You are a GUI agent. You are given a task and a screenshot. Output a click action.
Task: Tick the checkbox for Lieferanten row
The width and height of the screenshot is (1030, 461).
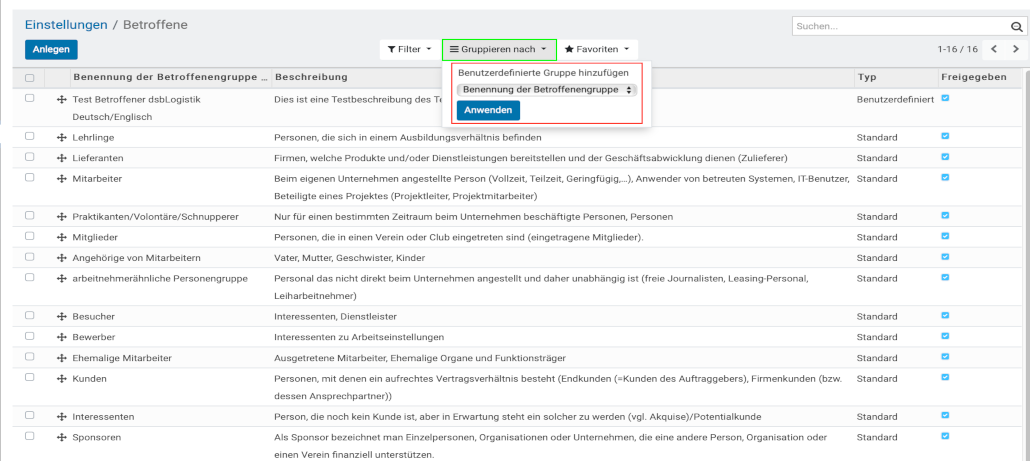point(30,157)
